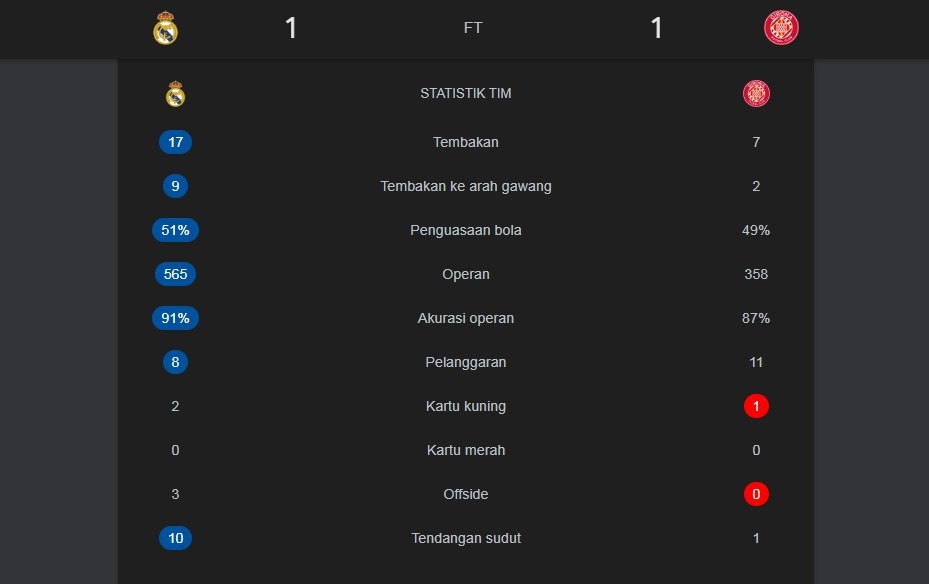This screenshot has width=929, height=584.
Task: Select the small Real Madrid crest above the statistics
Action: (175, 94)
